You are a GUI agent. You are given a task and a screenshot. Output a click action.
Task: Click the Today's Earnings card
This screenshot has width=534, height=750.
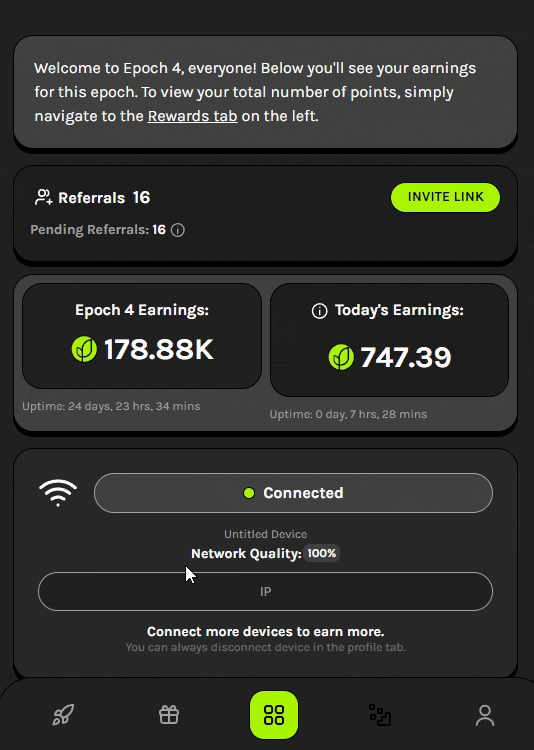(x=389, y=340)
